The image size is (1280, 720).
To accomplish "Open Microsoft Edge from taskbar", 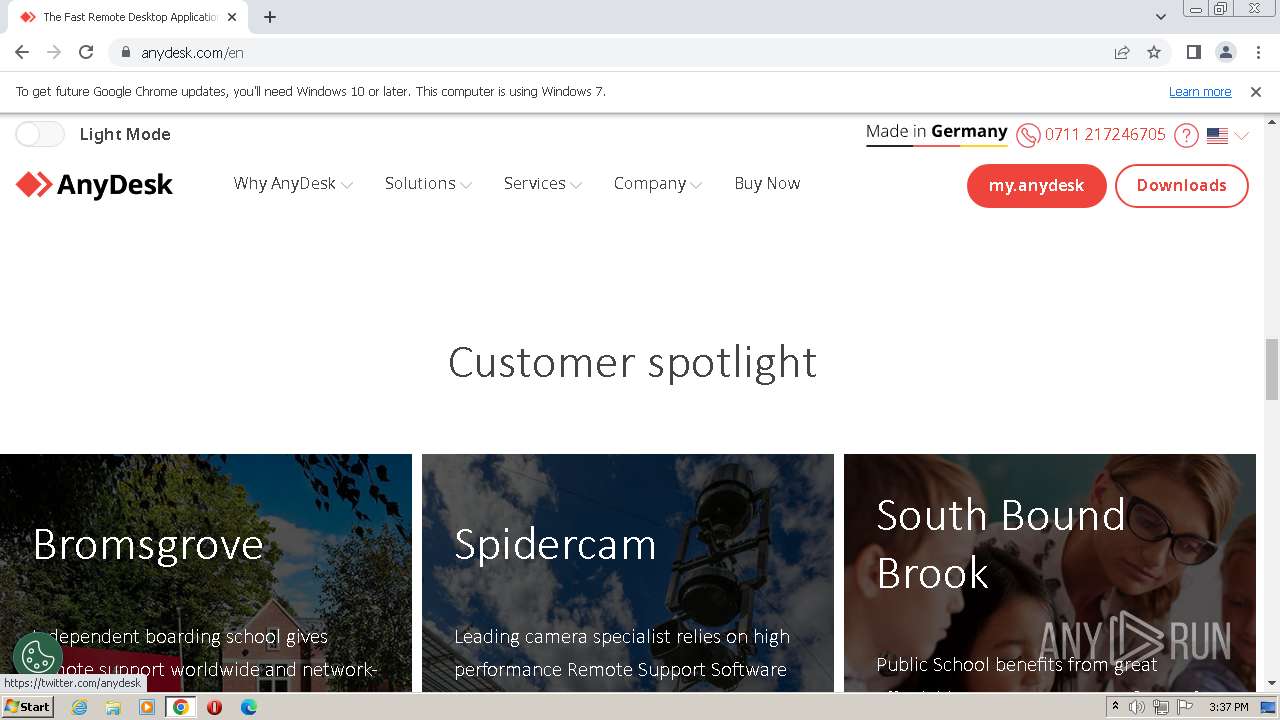I will point(248,707).
